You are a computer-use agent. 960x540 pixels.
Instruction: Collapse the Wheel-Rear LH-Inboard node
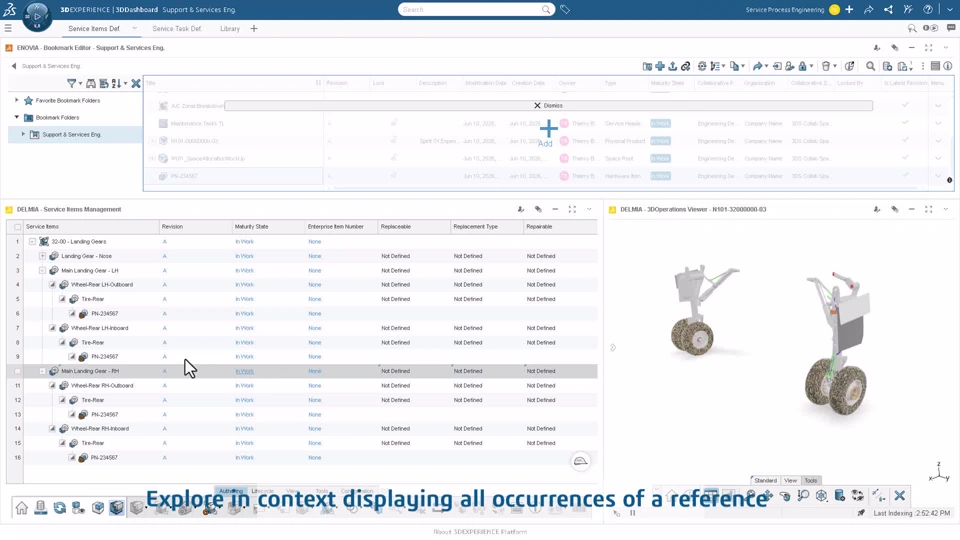pyautogui.click(x=52, y=328)
